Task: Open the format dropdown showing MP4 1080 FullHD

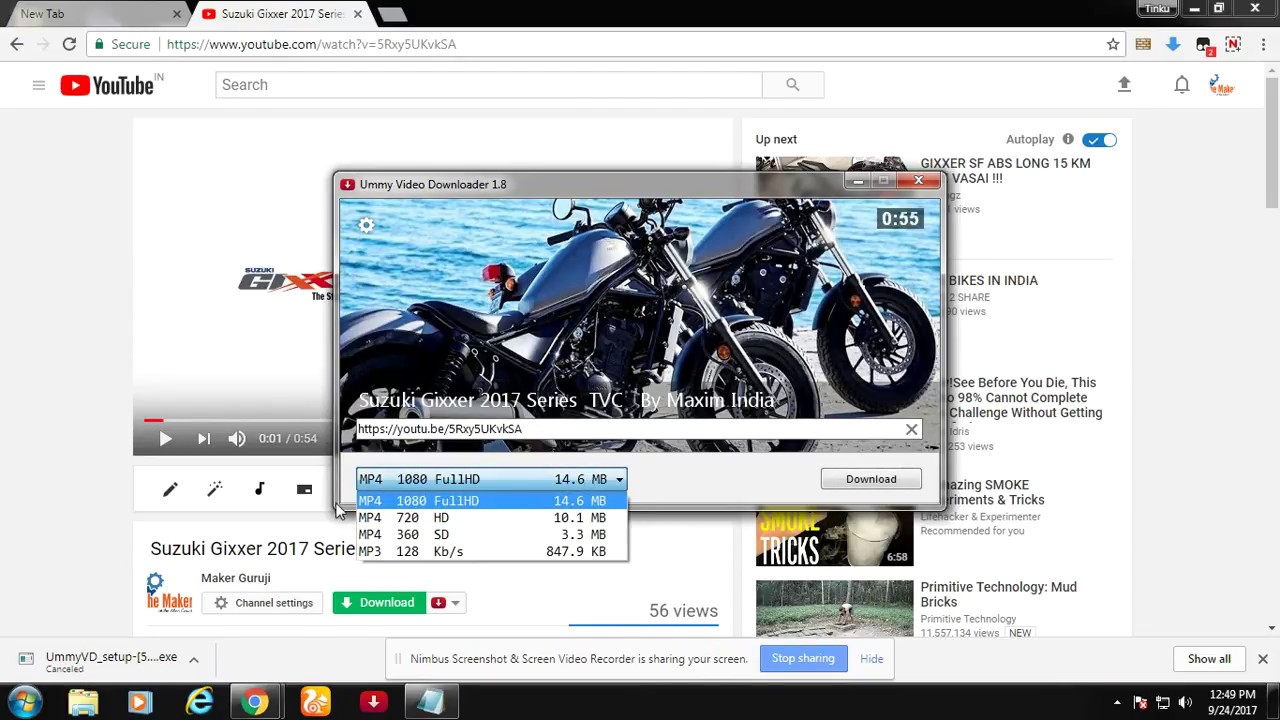Action: tap(491, 479)
